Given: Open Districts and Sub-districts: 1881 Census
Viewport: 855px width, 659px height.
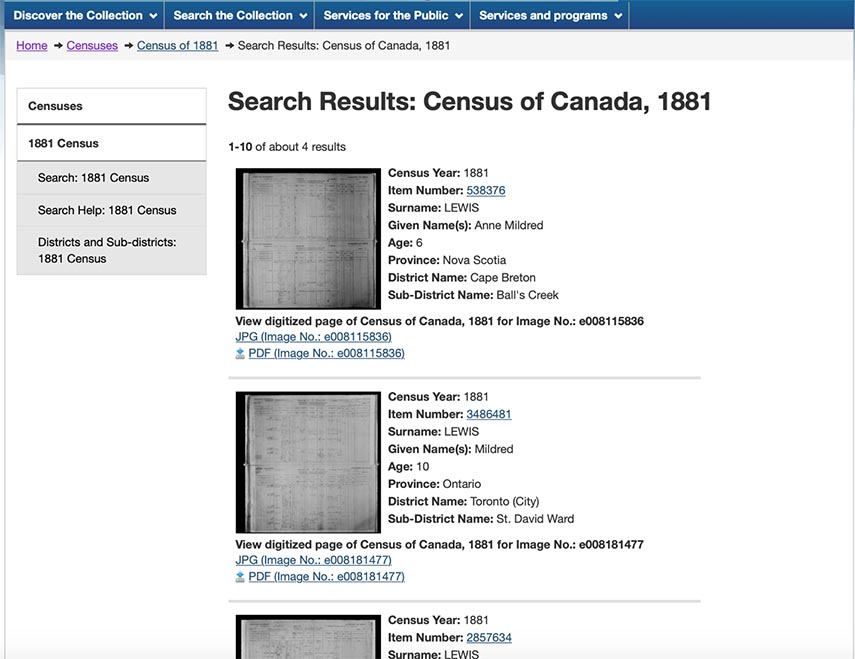Looking at the screenshot, I should (107, 250).
